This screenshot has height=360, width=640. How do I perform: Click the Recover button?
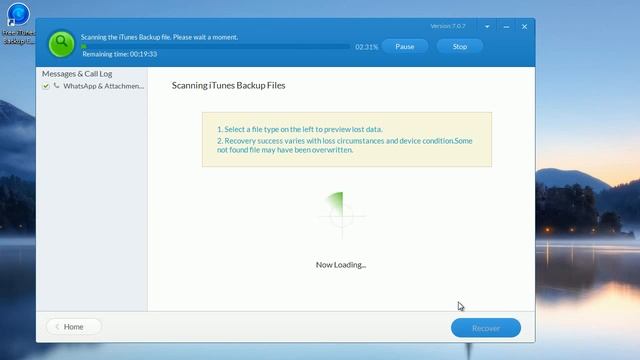[486, 328]
